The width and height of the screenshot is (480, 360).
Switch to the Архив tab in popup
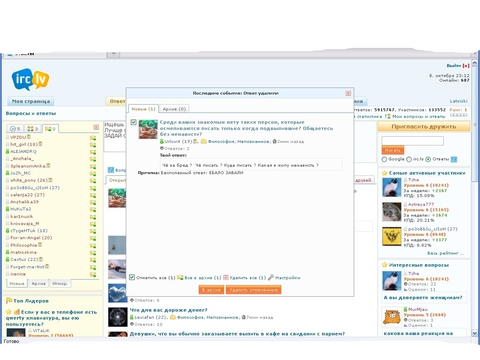174,109
